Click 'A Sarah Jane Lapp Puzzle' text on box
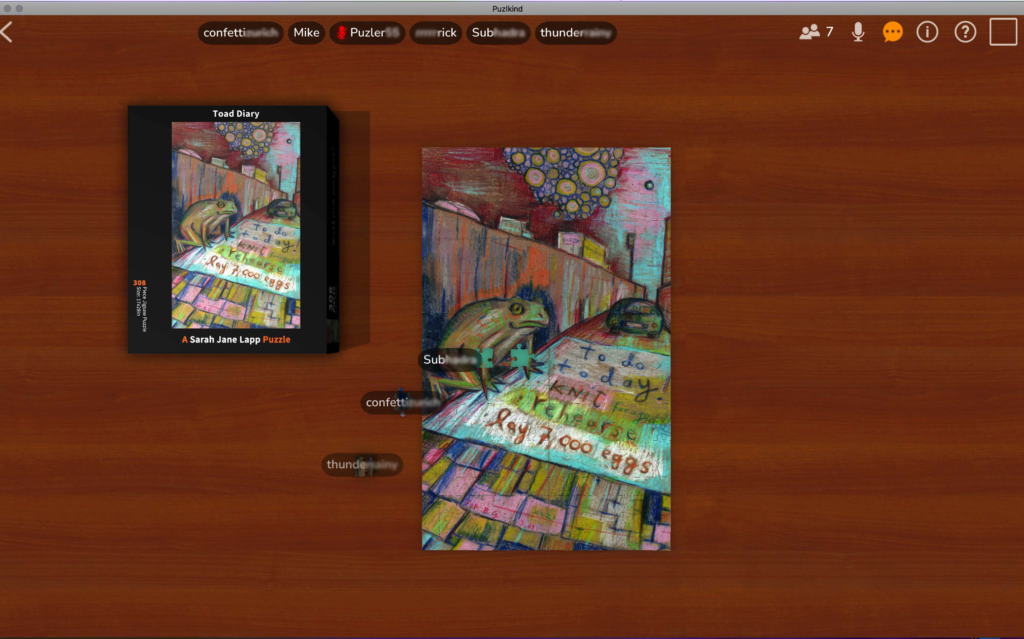The width and height of the screenshot is (1024, 639). (236, 340)
